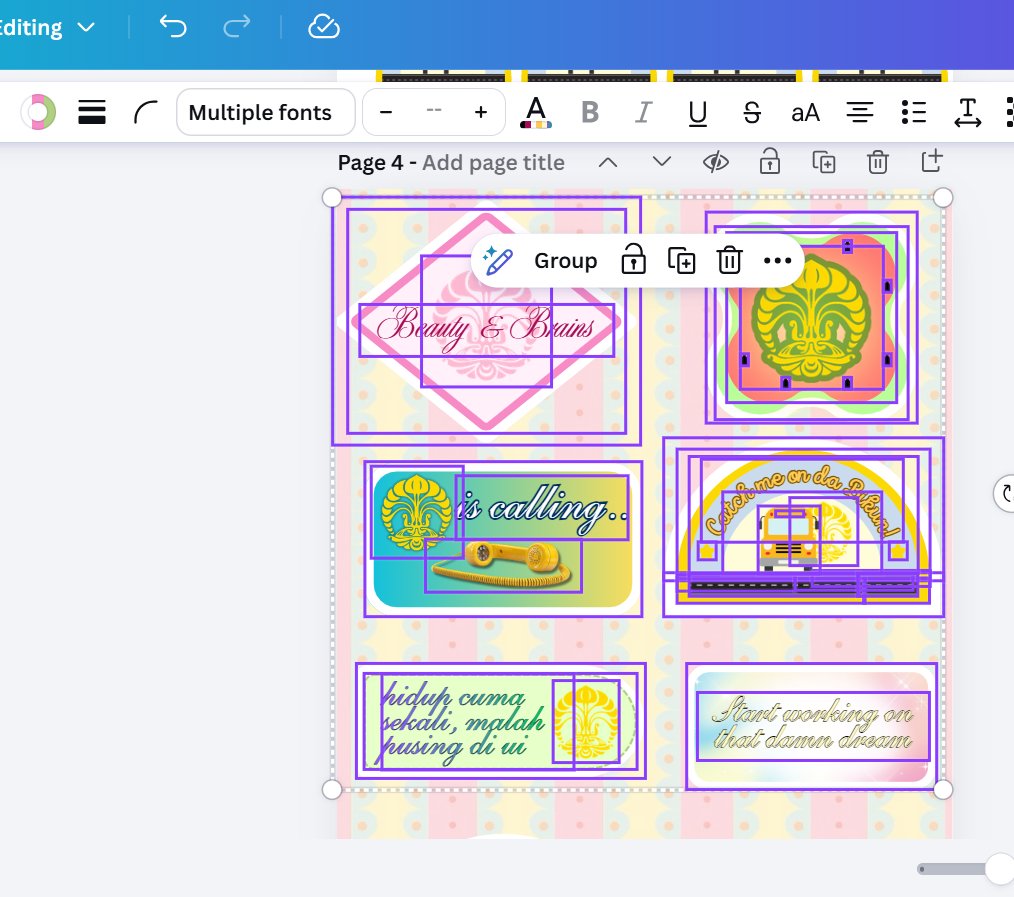Lock Page 4 with page lock icon
Image resolution: width=1014 pixels, height=897 pixels.
pos(770,162)
